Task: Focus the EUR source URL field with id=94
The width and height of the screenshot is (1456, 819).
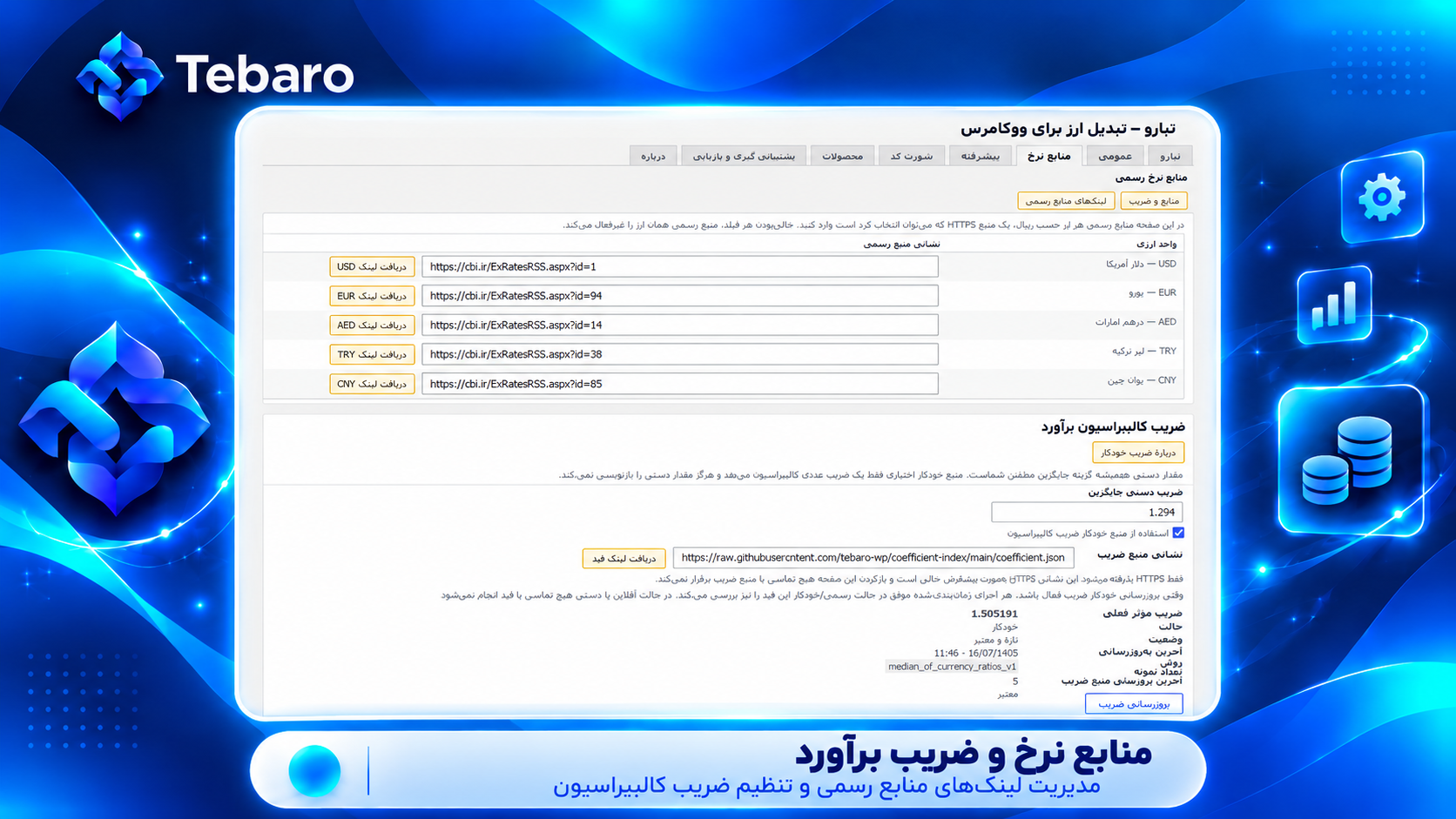Action: (680, 296)
